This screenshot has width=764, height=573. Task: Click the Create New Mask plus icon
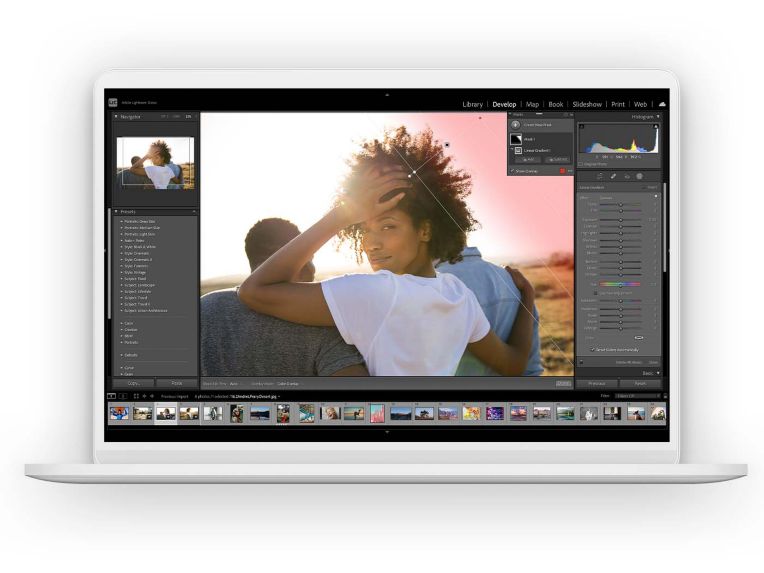[517, 125]
